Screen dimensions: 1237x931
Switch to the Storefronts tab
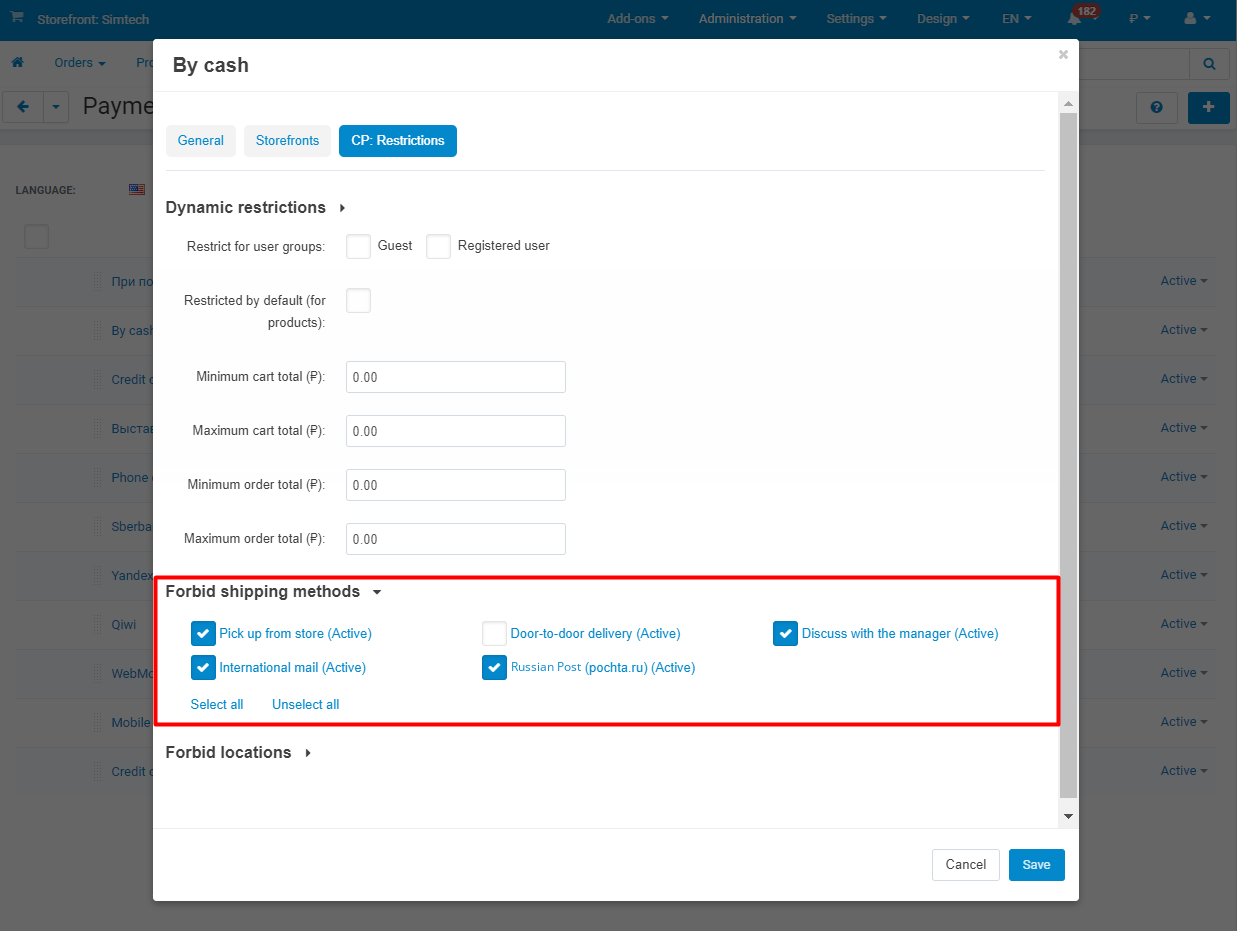pos(287,141)
